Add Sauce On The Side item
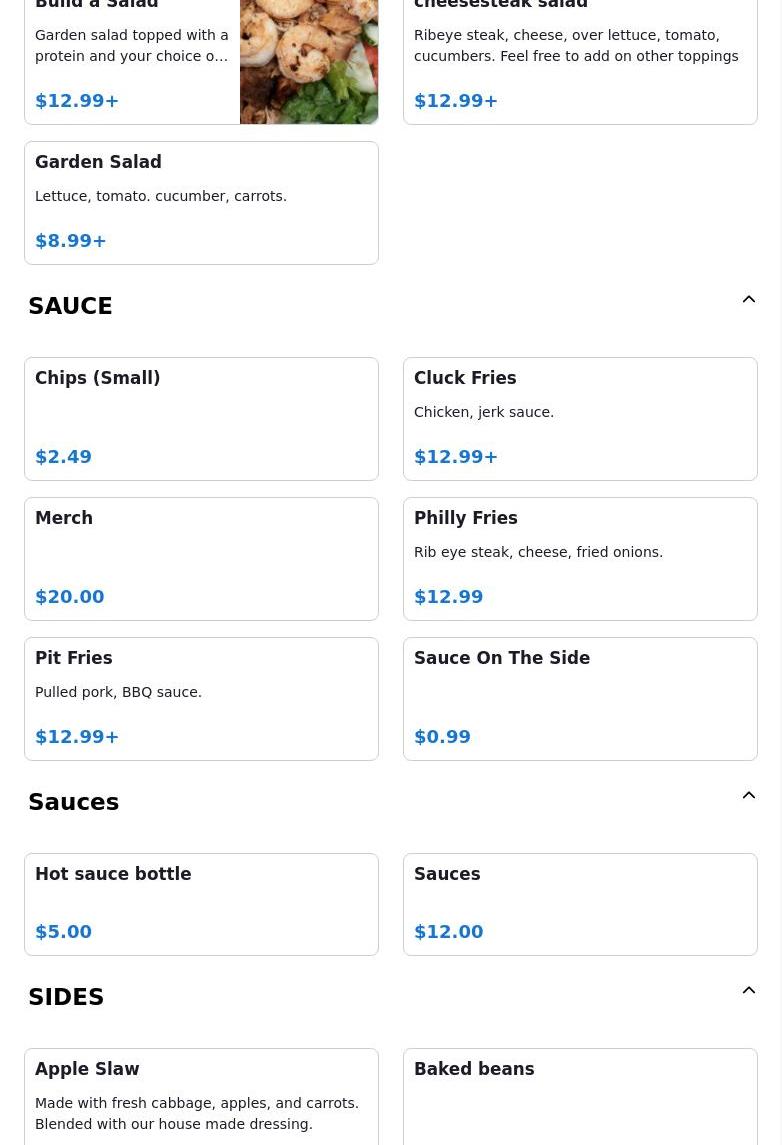 580,699
